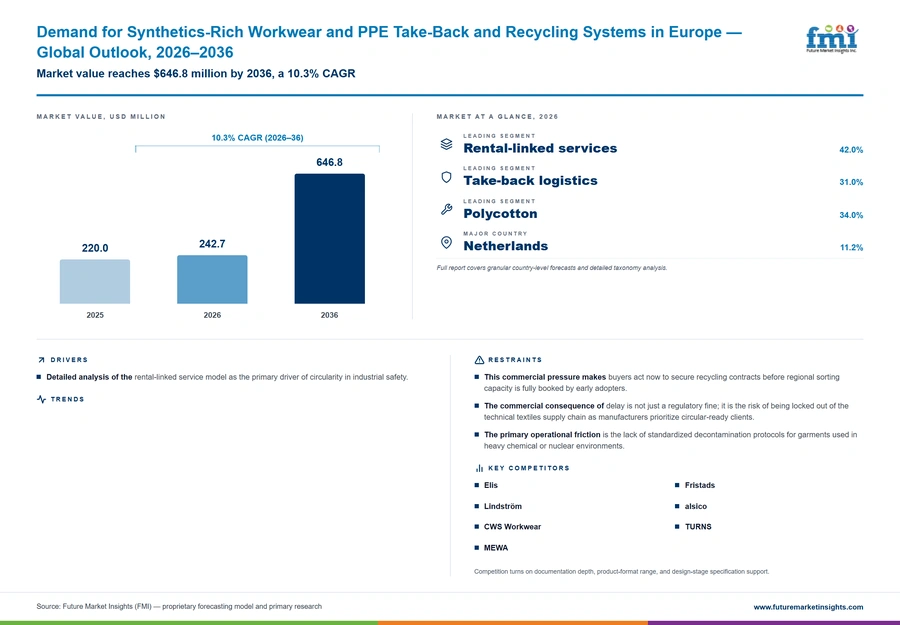Click the pulse icon next to Trends
The width and height of the screenshot is (900, 625).
[x=41, y=399]
